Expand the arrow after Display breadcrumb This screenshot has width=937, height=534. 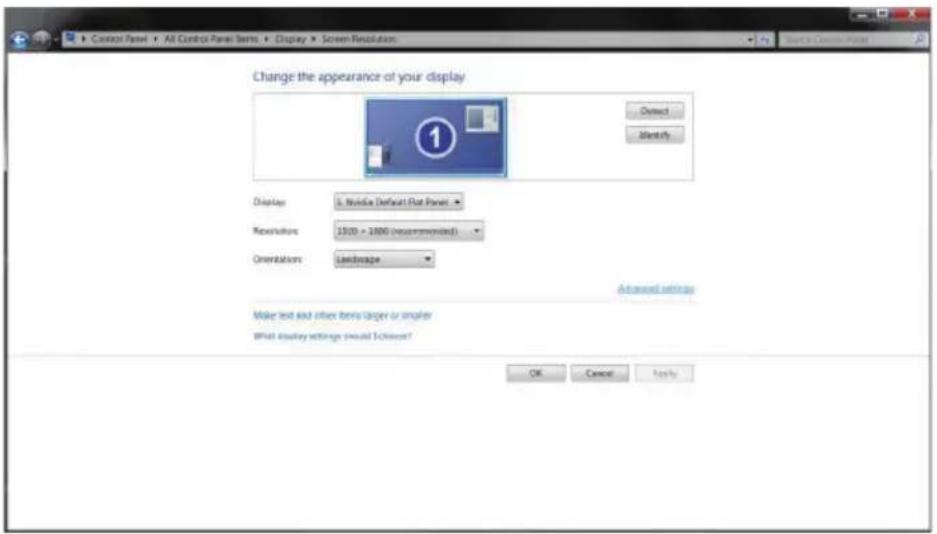coord(313,39)
